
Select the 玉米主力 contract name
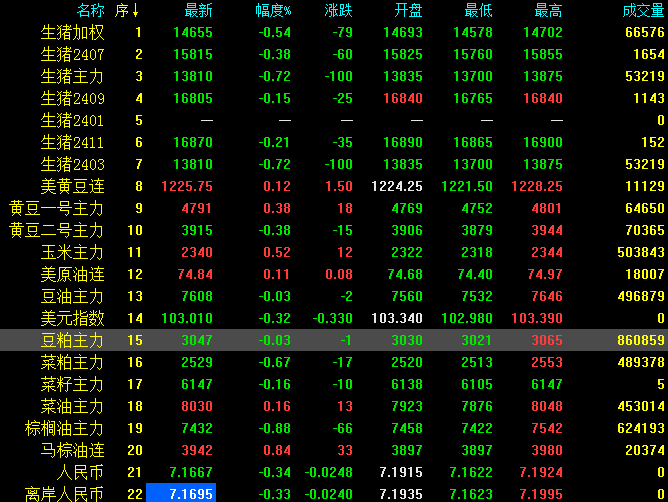pos(72,252)
